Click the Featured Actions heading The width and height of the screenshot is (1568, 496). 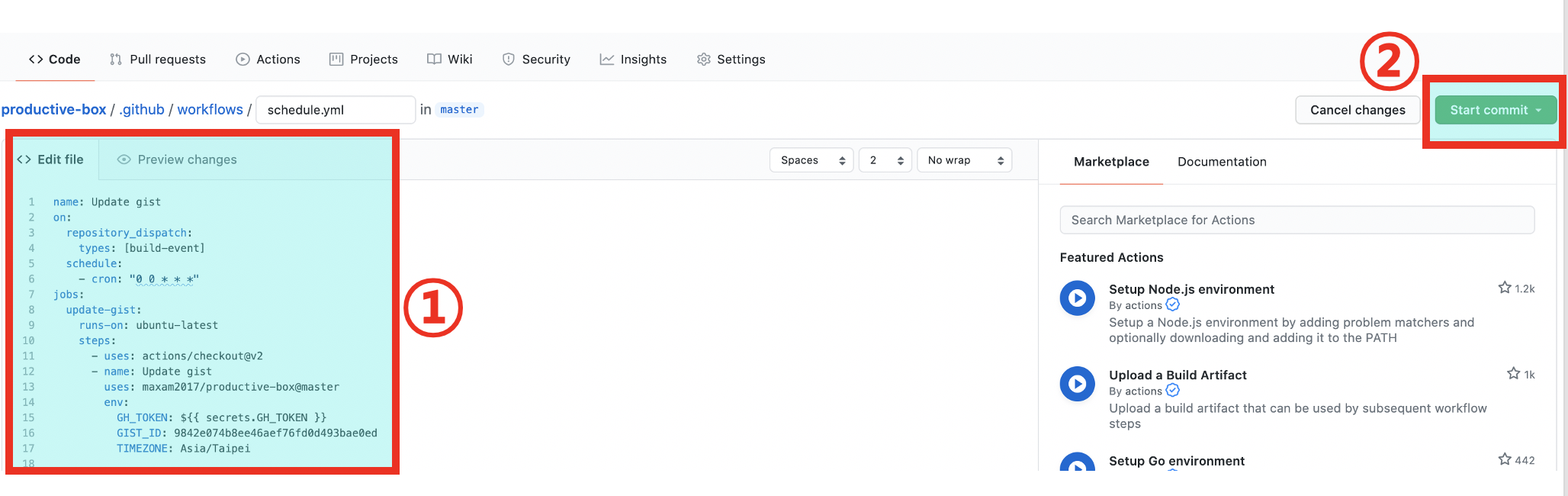pos(1111,258)
